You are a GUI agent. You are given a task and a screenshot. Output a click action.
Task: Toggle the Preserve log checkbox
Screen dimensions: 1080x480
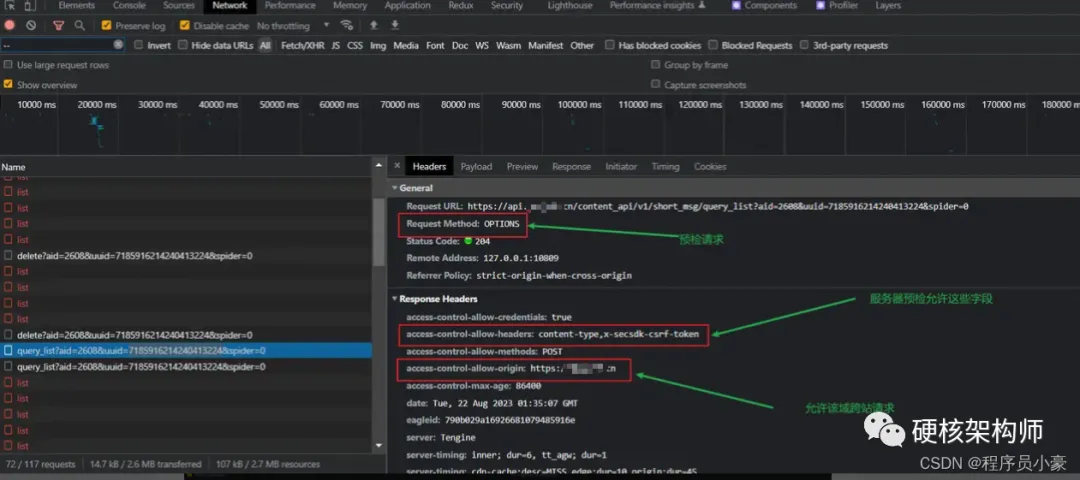pyautogui.click(x=106, y=25)
